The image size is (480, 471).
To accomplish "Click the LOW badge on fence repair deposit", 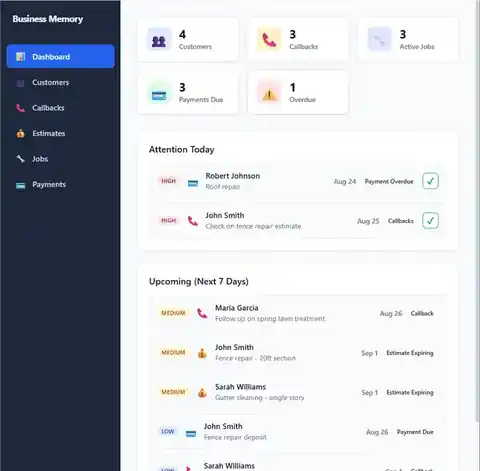I will pyautogui.click(x=168, y=432).
